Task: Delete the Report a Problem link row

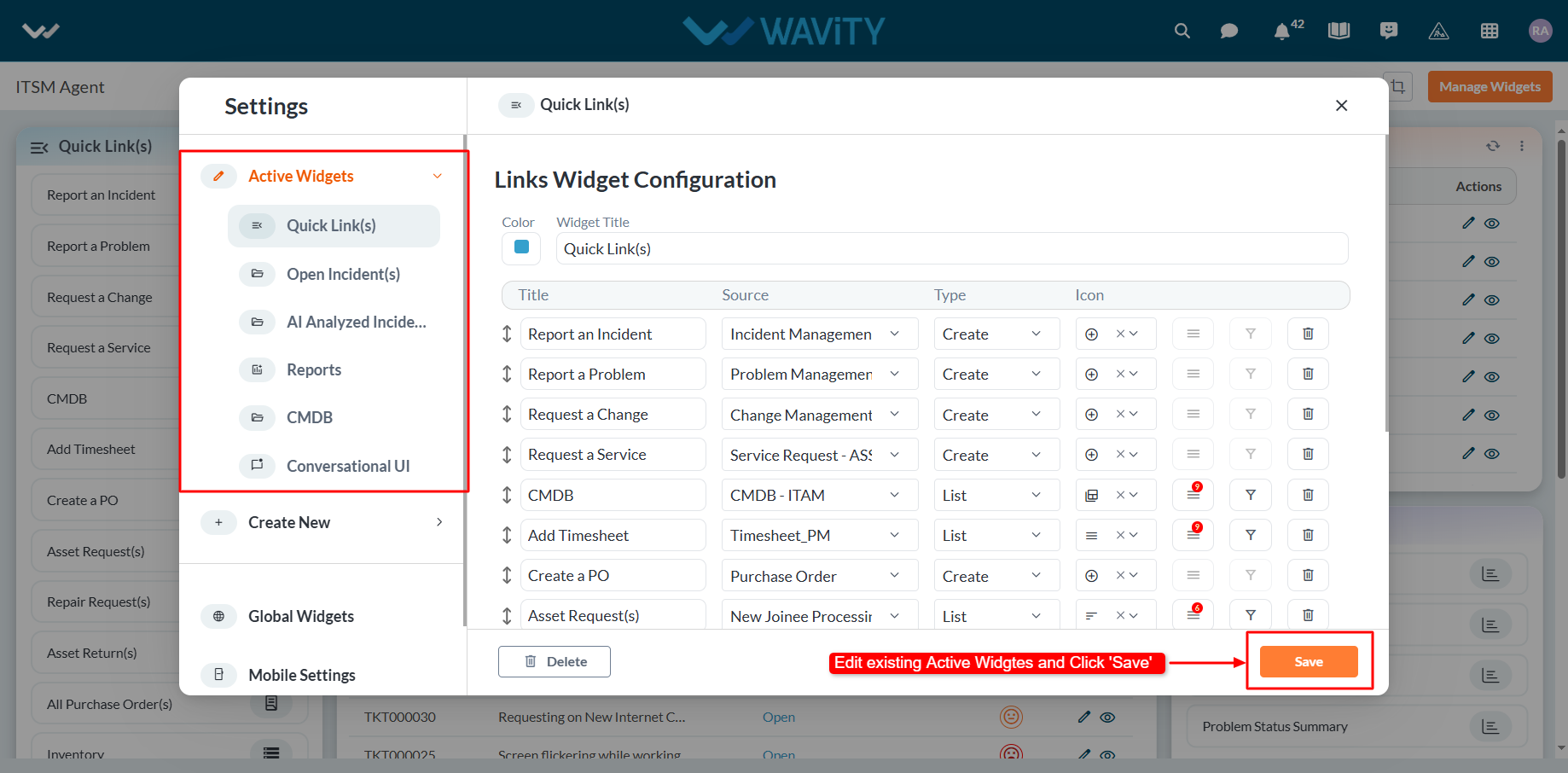Action: [x=1308, y=374]
